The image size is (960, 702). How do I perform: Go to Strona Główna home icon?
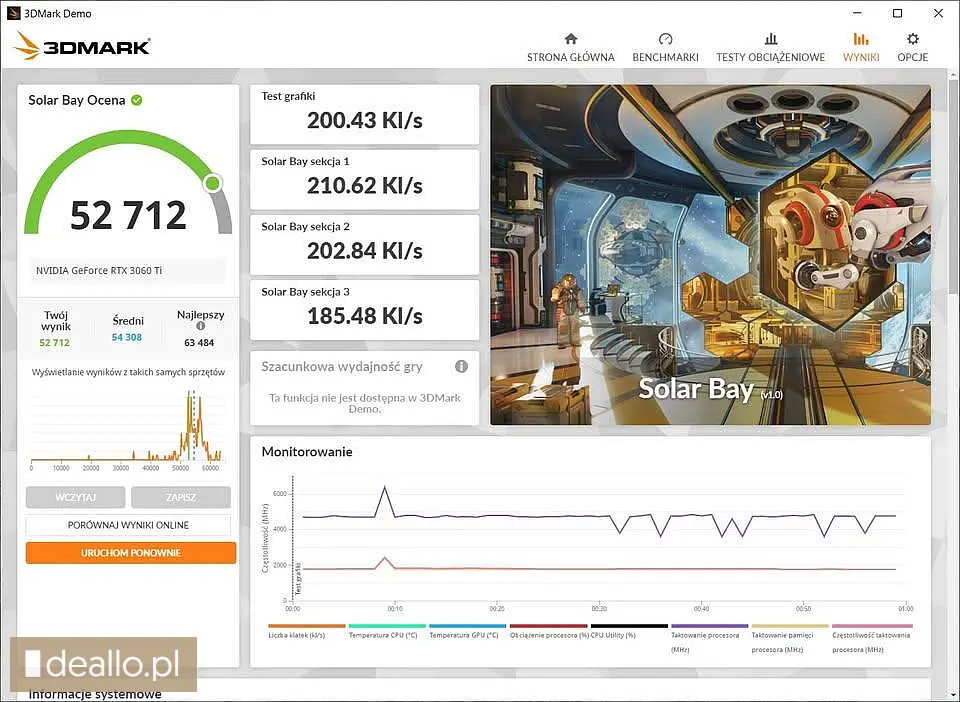[x=571, y=39]
